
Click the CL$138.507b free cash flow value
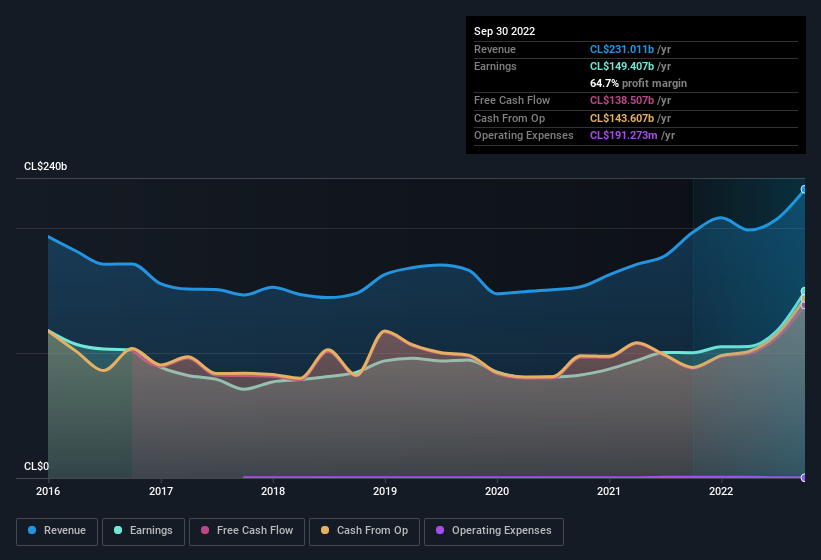click(x=622, y=100)
